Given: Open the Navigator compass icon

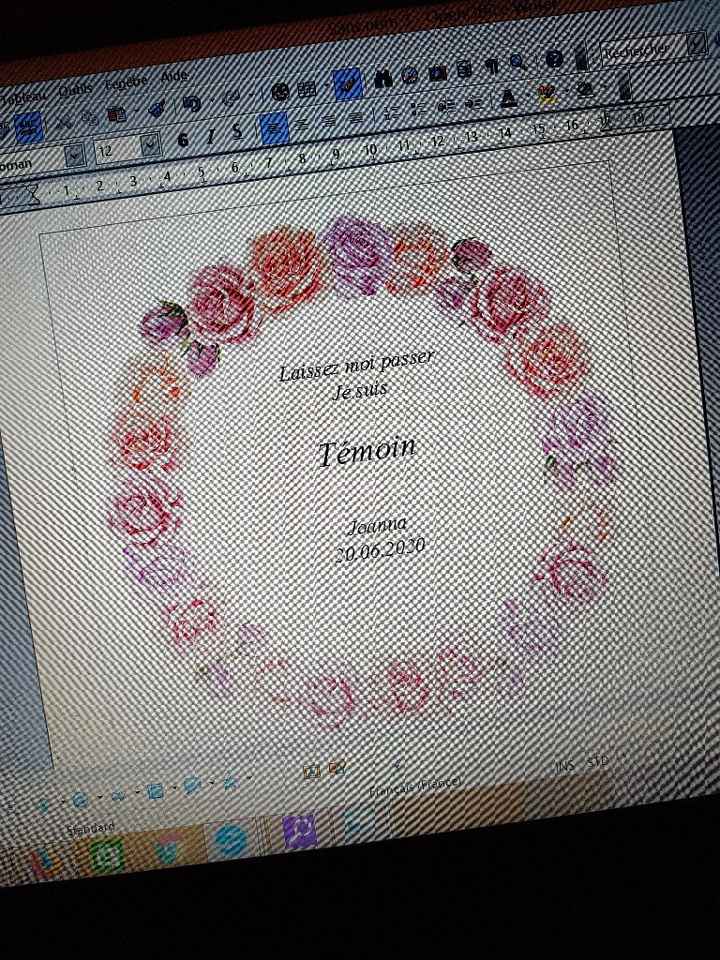Looking at the screenshot, I should [x=409, y=76].
